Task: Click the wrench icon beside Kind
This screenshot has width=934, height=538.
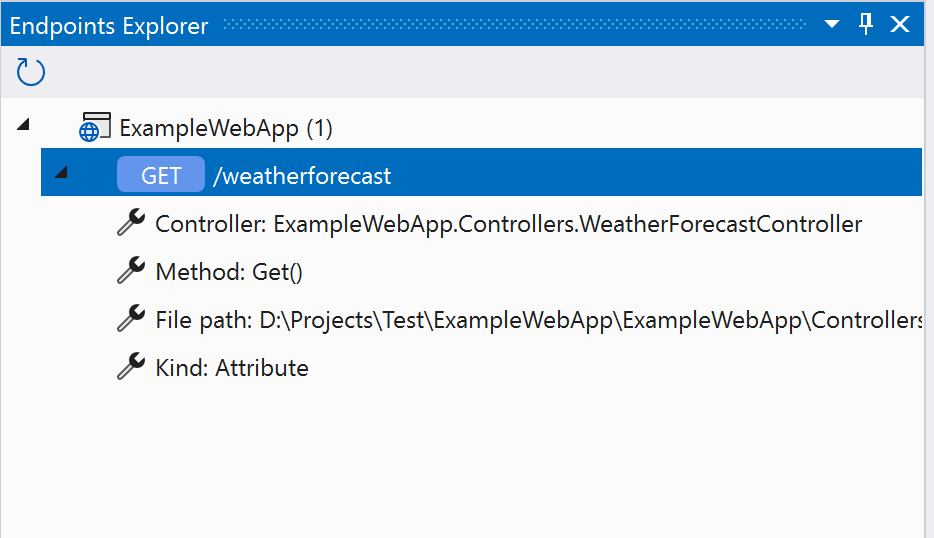Action: click(131, 368)
